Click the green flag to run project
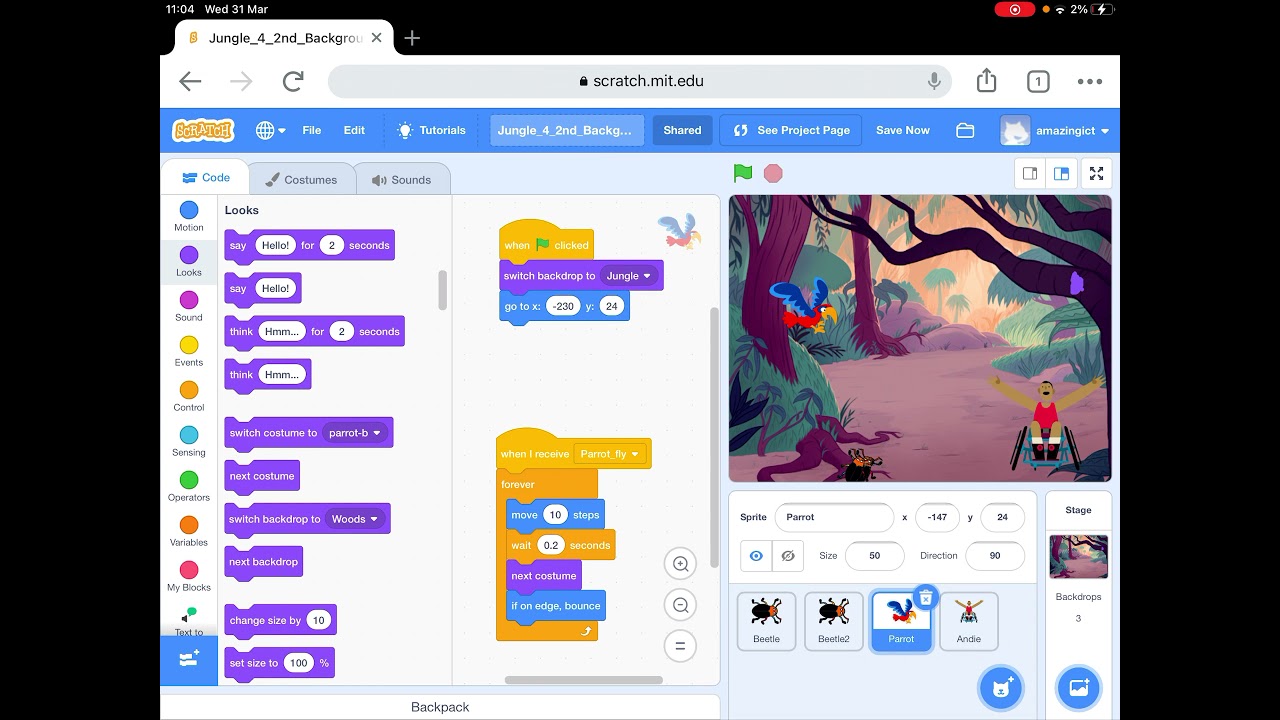The image size is (1280, 720). pyautogui.click(x=743, y=173)
